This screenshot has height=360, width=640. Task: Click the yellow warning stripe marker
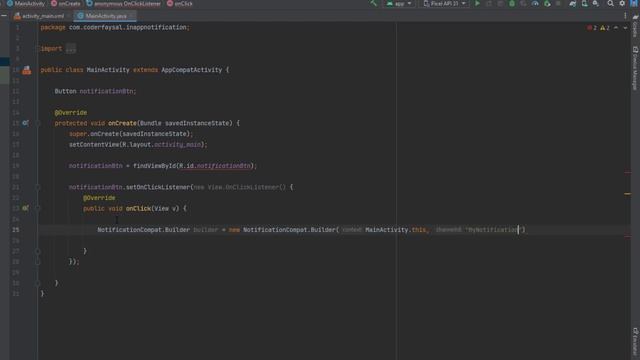(x=627, y=194)
